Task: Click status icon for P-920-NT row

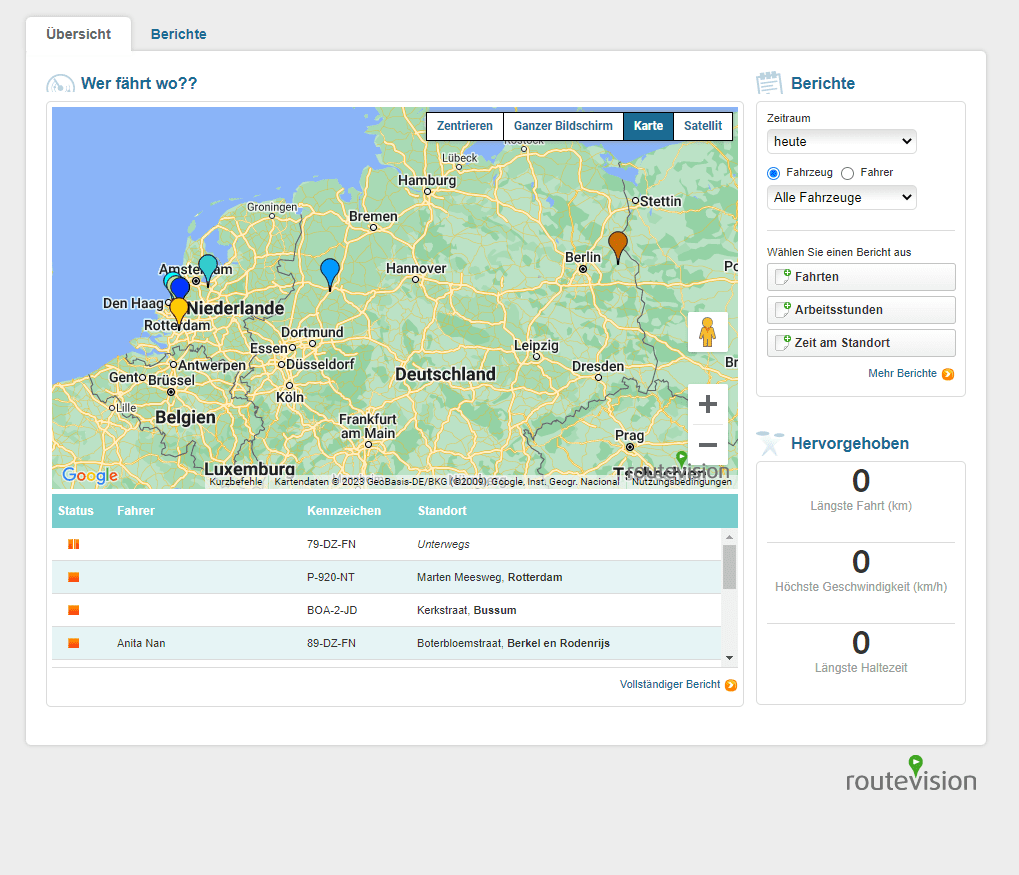Action: [73, 577]
